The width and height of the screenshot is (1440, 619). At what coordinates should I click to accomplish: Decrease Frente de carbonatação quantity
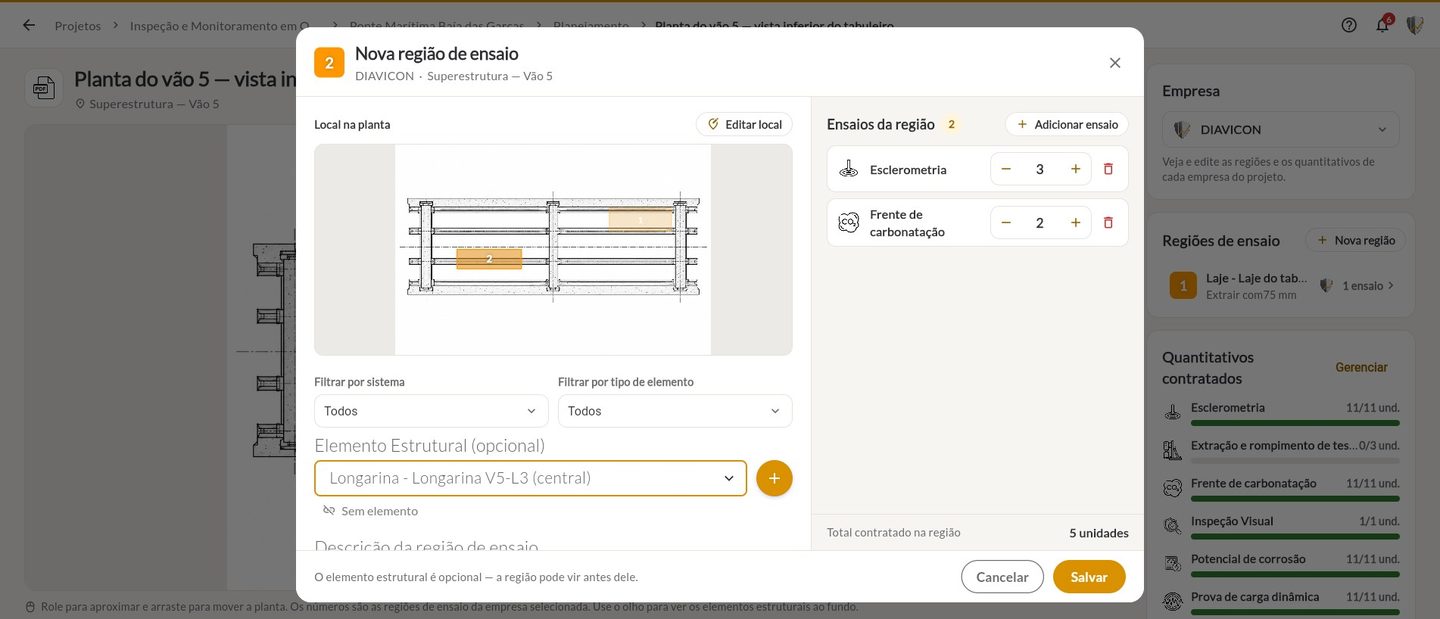tap(1006, 222)
